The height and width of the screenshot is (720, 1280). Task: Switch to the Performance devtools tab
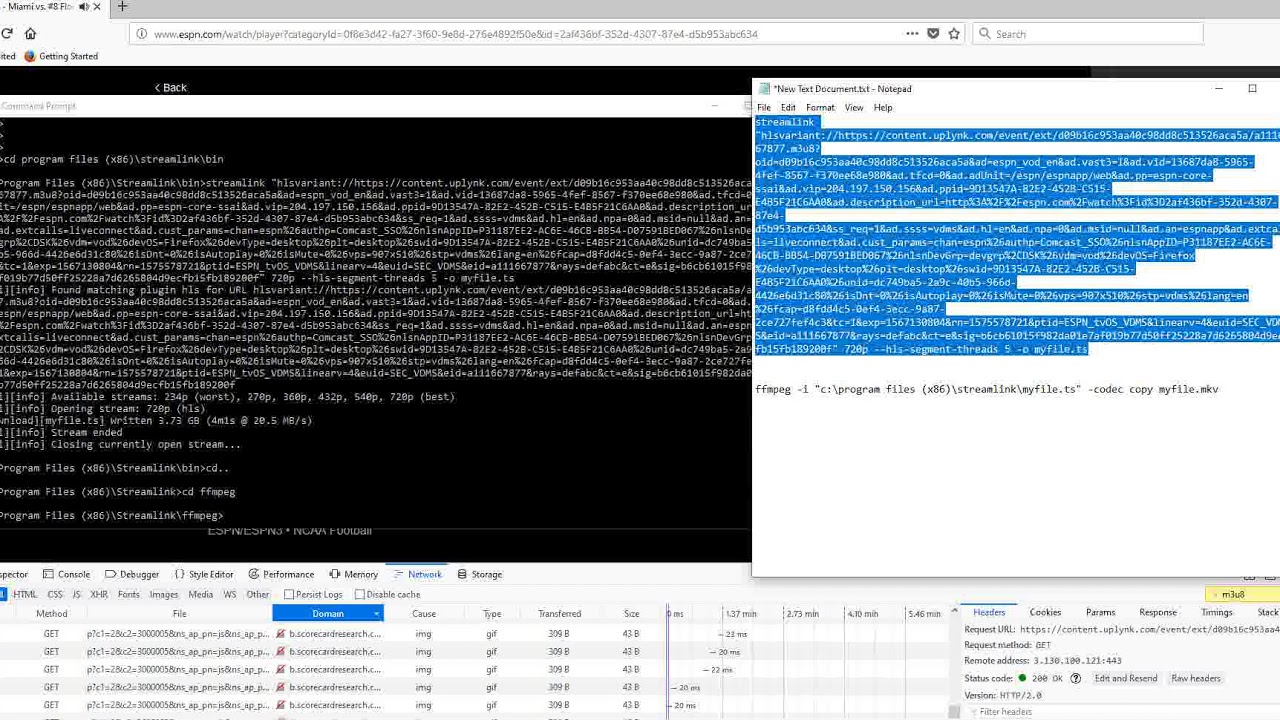[281, 574]
